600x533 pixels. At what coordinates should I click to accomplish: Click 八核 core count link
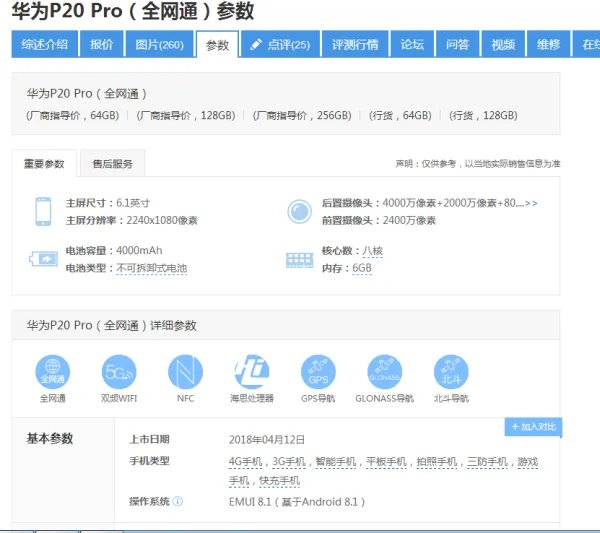click(372, 251)
